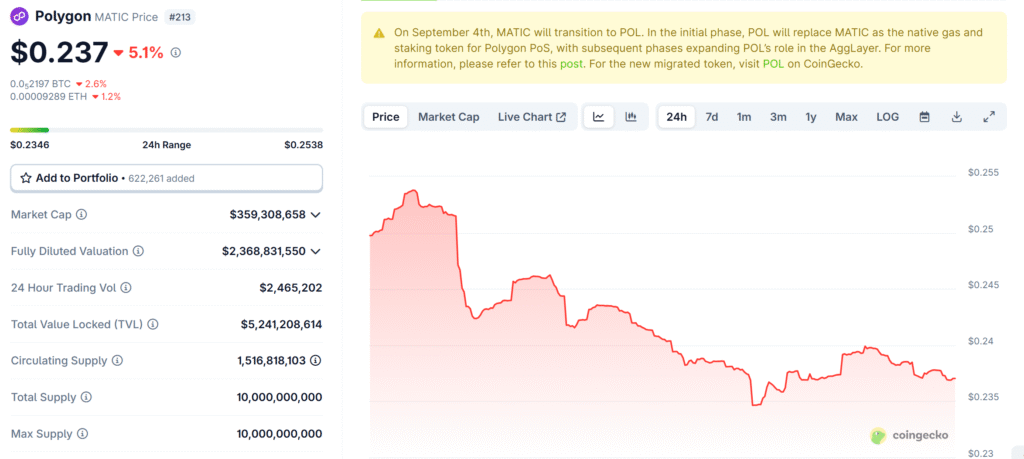Image resolution: width=1024 pixels, height=459 pixels.
Task: Select the 1y time range
Action: click(x=811, y=117)
